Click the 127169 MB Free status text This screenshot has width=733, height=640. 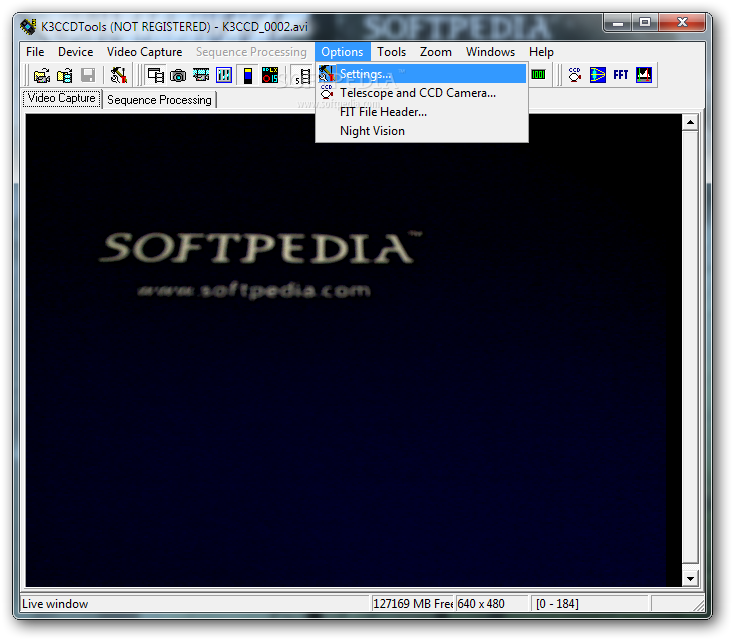pyautogui.click(x=413, y=604)
